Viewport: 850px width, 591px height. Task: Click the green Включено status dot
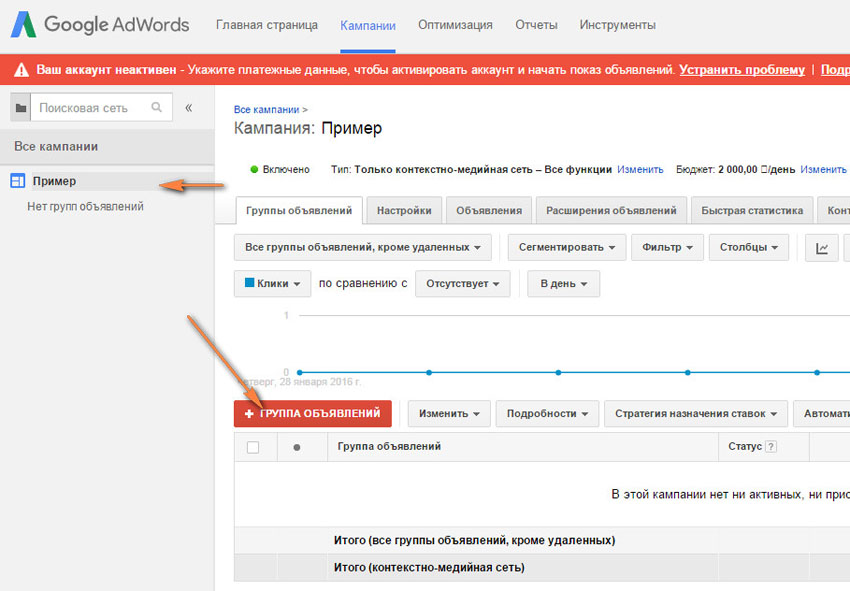tap(254, 169)
